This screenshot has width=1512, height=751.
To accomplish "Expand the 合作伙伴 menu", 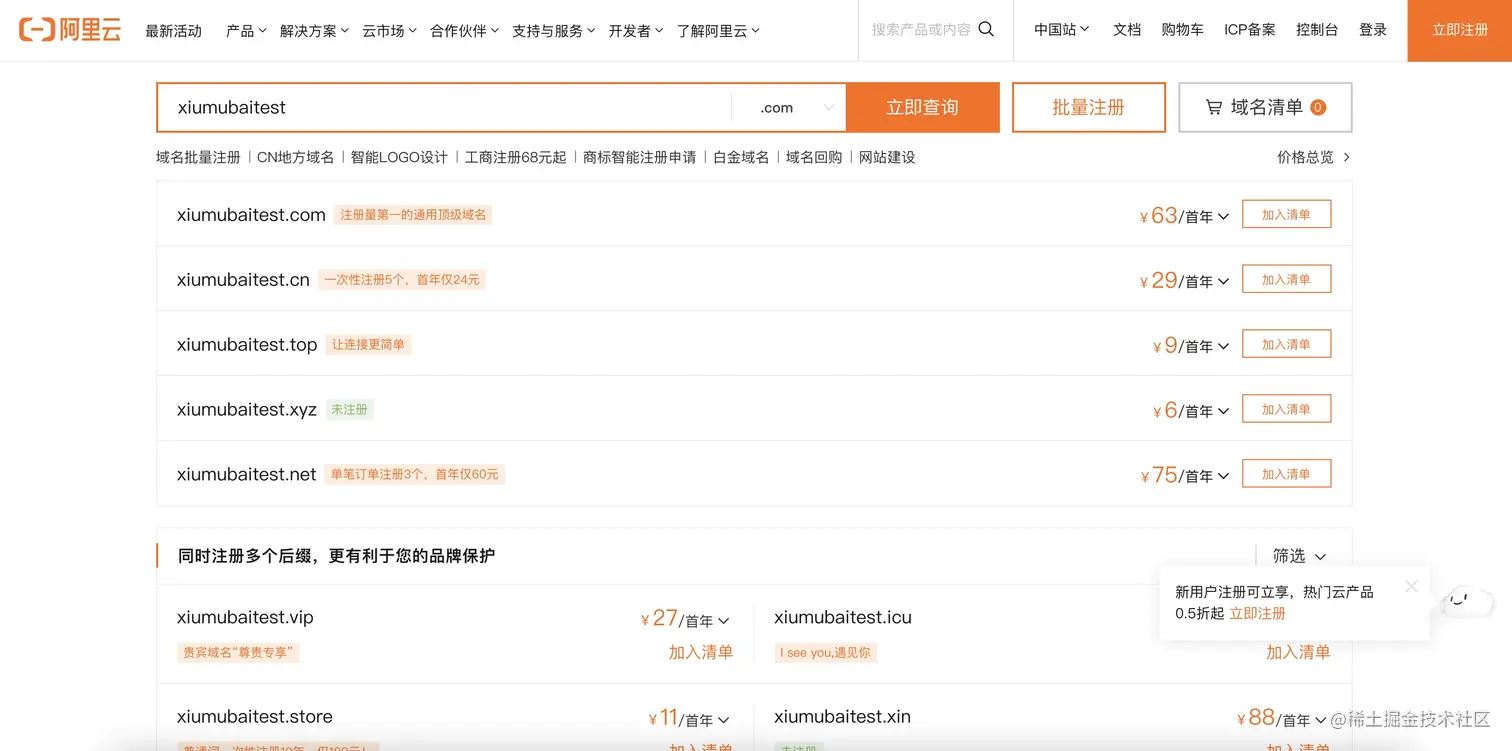I will click(464, 31).
